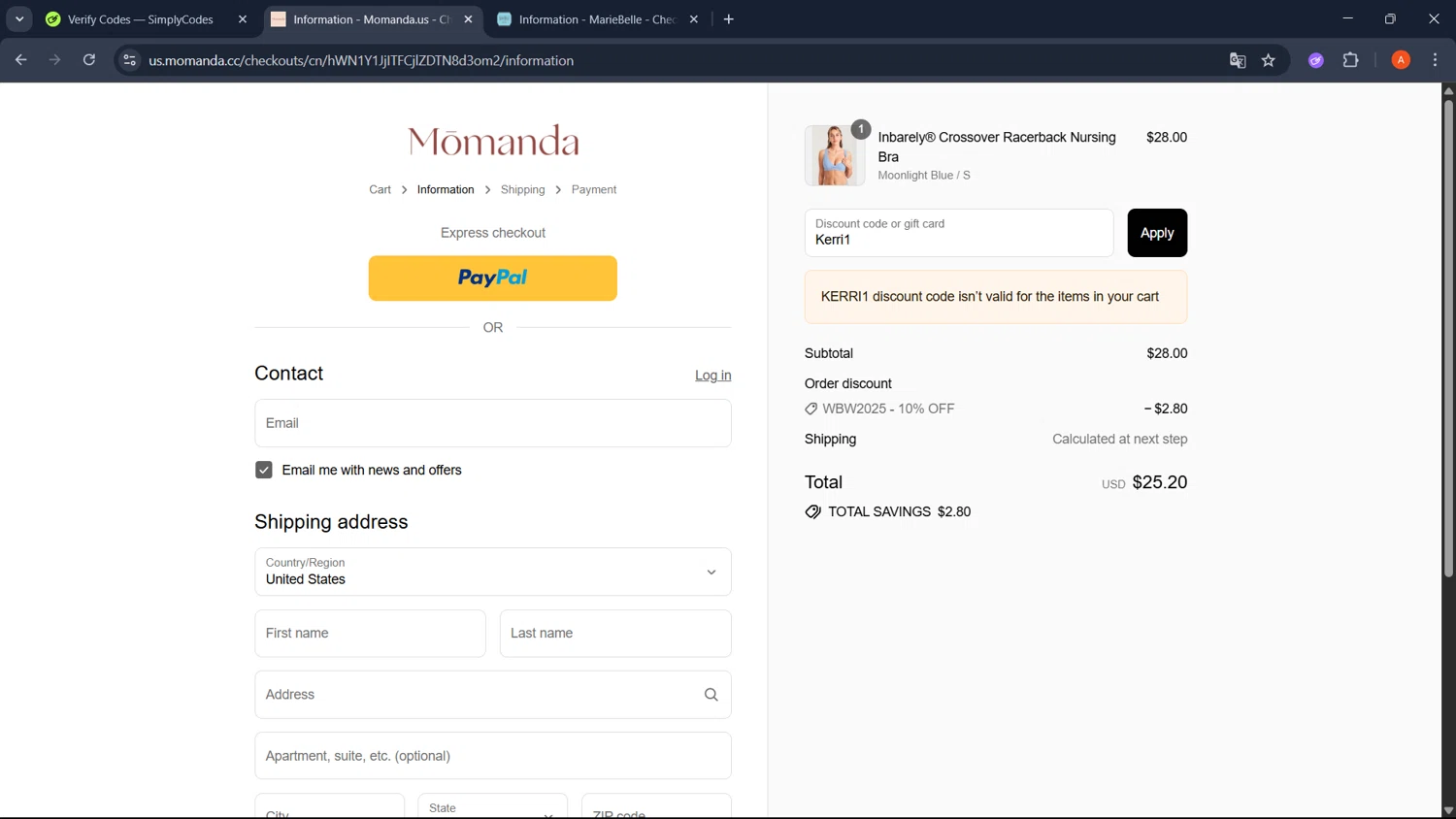Open the purple extension icon
This screenshot has width=1456, height=819.
click(x=1316, y=60)
